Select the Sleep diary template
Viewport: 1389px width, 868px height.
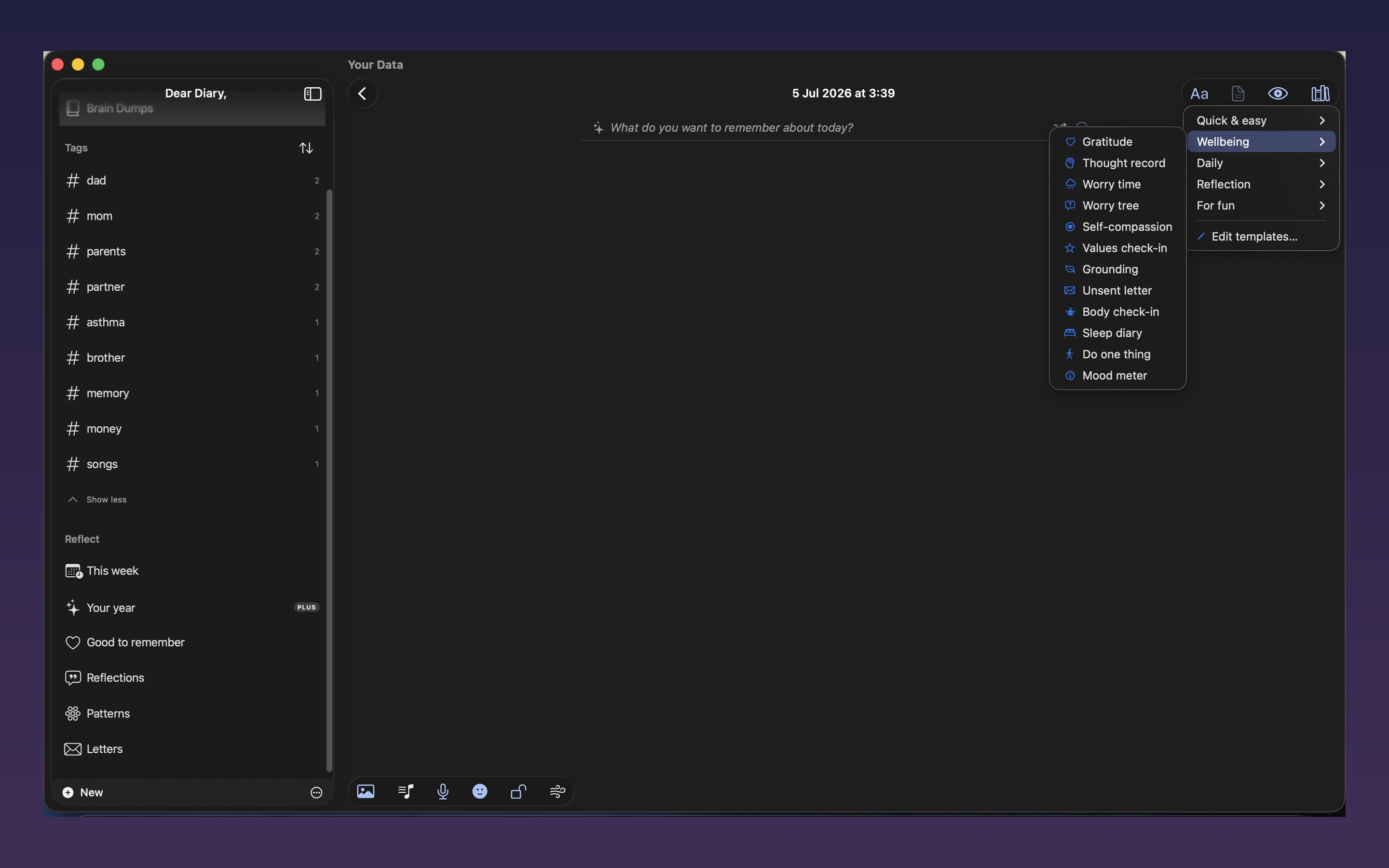(1117, 333)
